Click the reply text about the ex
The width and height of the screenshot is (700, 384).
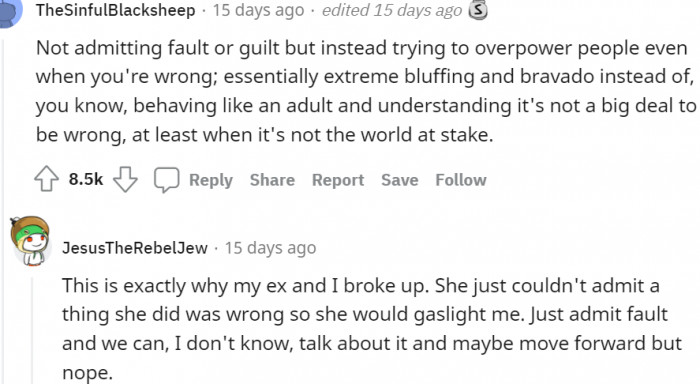point(372,329)
